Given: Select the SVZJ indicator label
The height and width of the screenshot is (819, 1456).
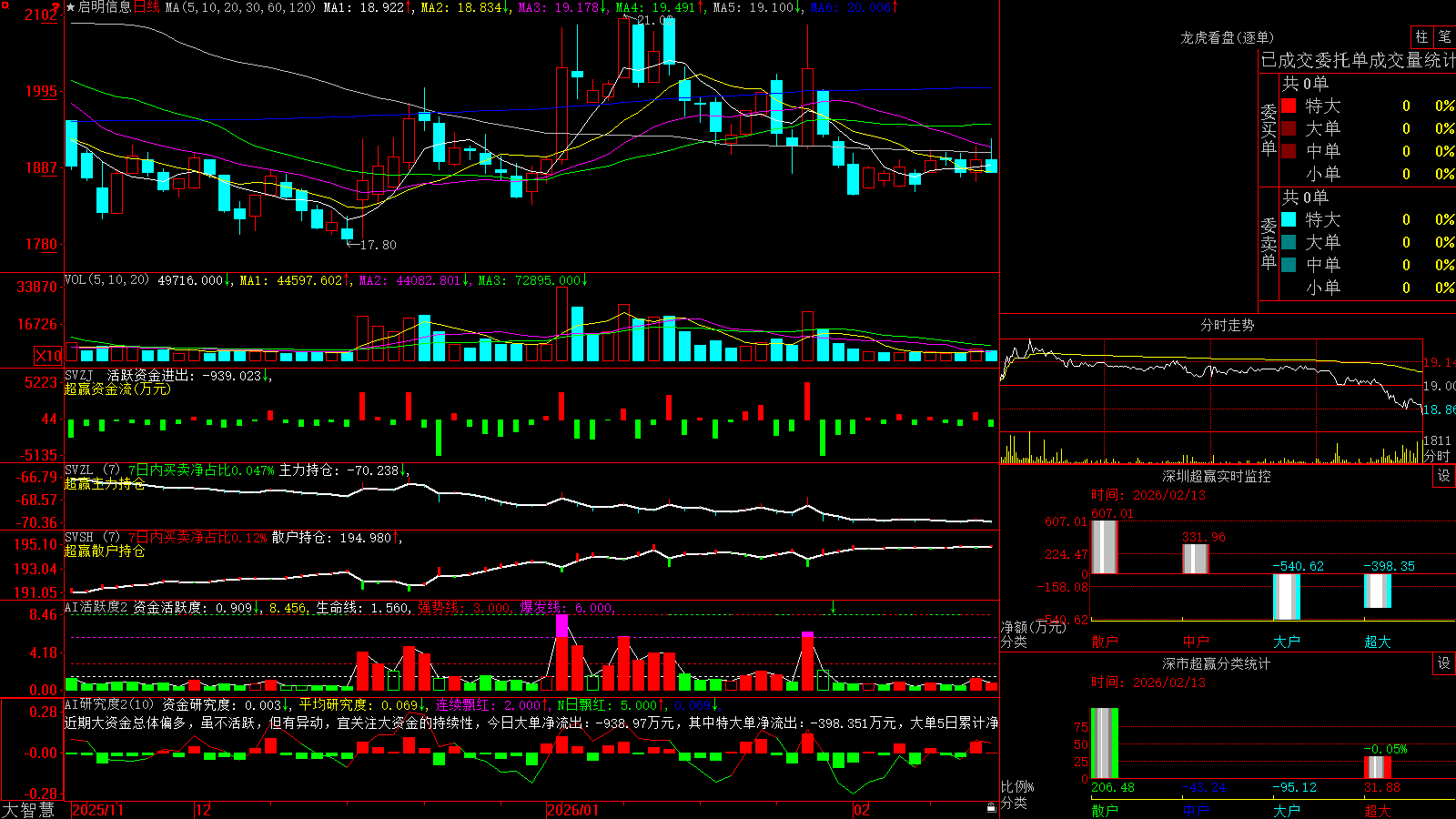Looking at the screenshot, I should pos(79,375).
